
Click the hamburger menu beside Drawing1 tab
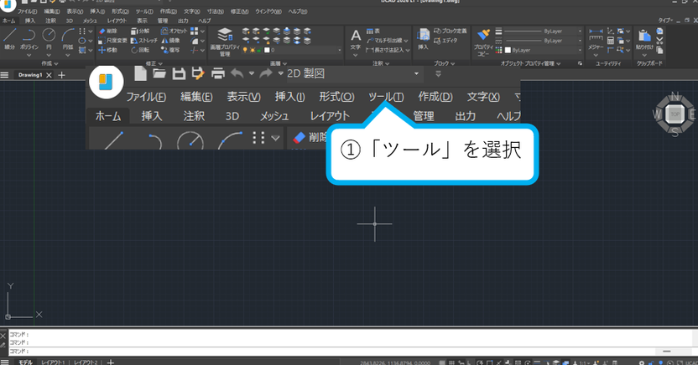[x=5, y=75]
